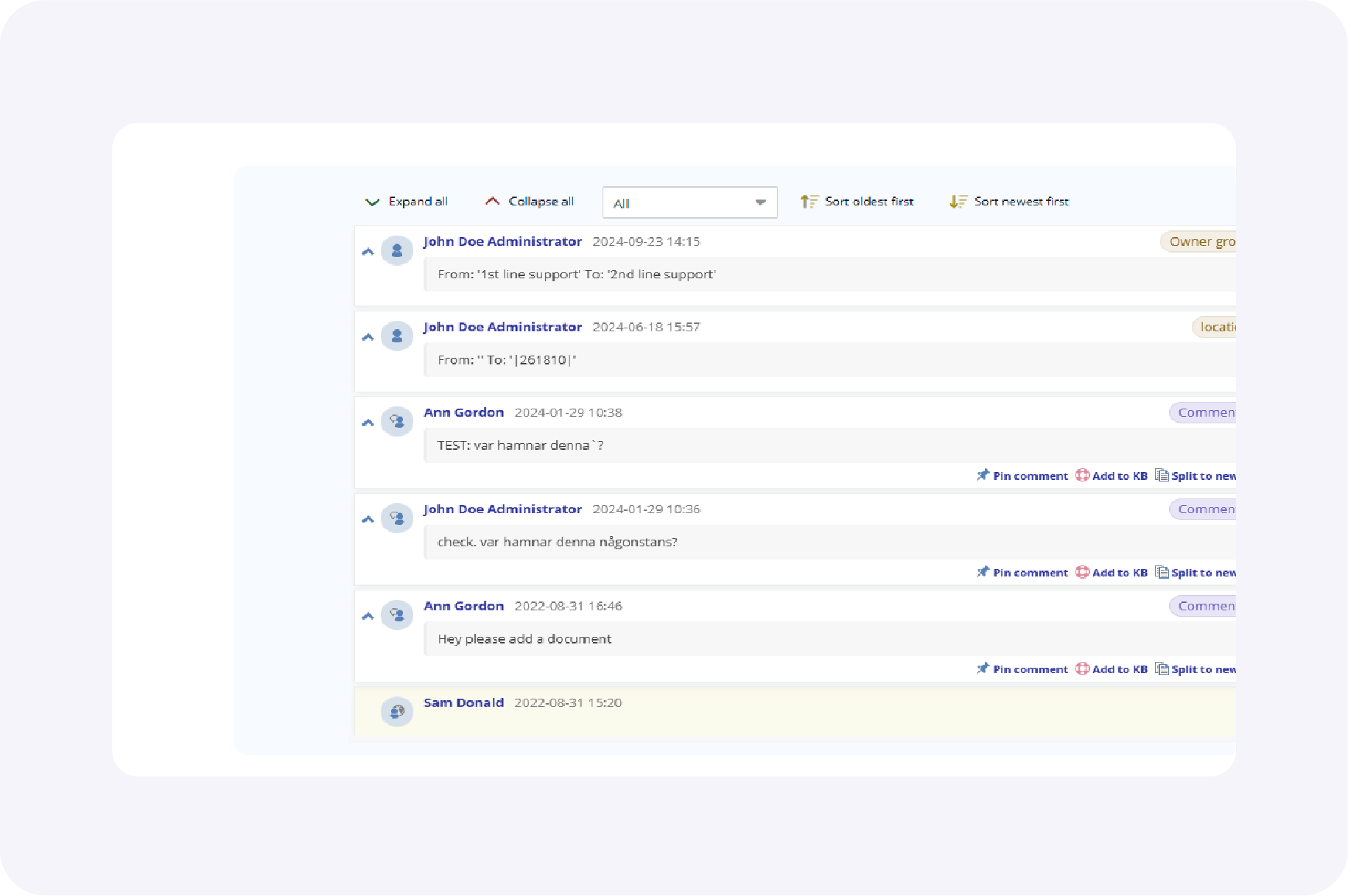The height and width of the screenshot is (896, 1348).
Task: Click the 2024-01-29 10:38 comment avatar icon
Action: pos(397,422)
